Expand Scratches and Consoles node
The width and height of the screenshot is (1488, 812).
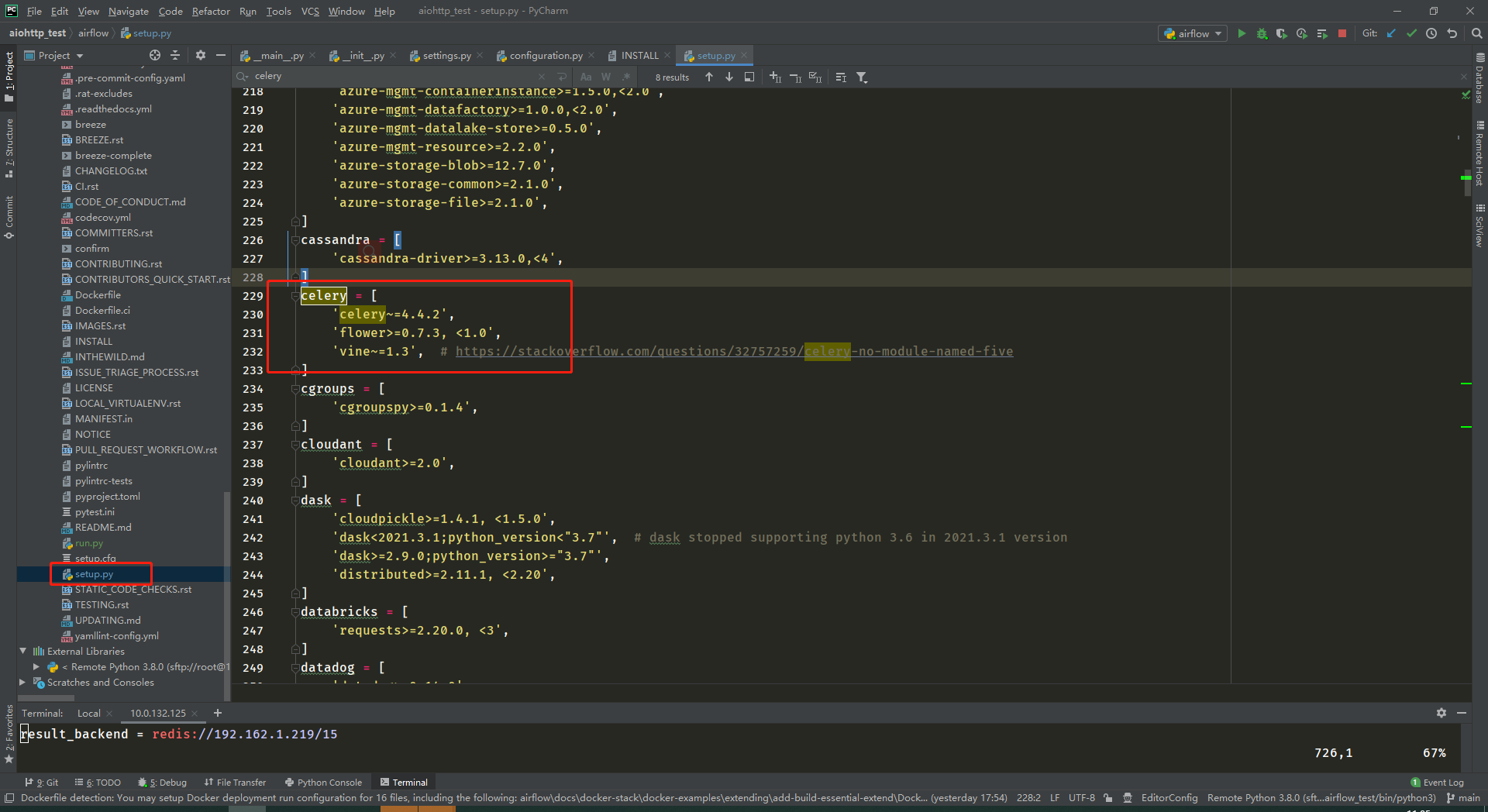tap(22, 682)
